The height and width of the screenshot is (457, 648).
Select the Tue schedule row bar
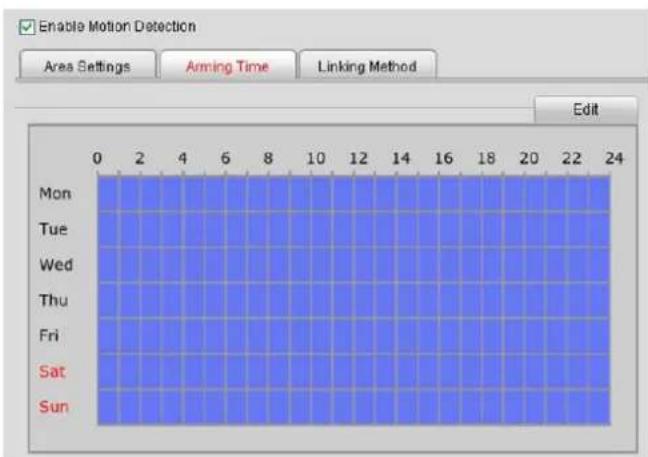(354, 229)
